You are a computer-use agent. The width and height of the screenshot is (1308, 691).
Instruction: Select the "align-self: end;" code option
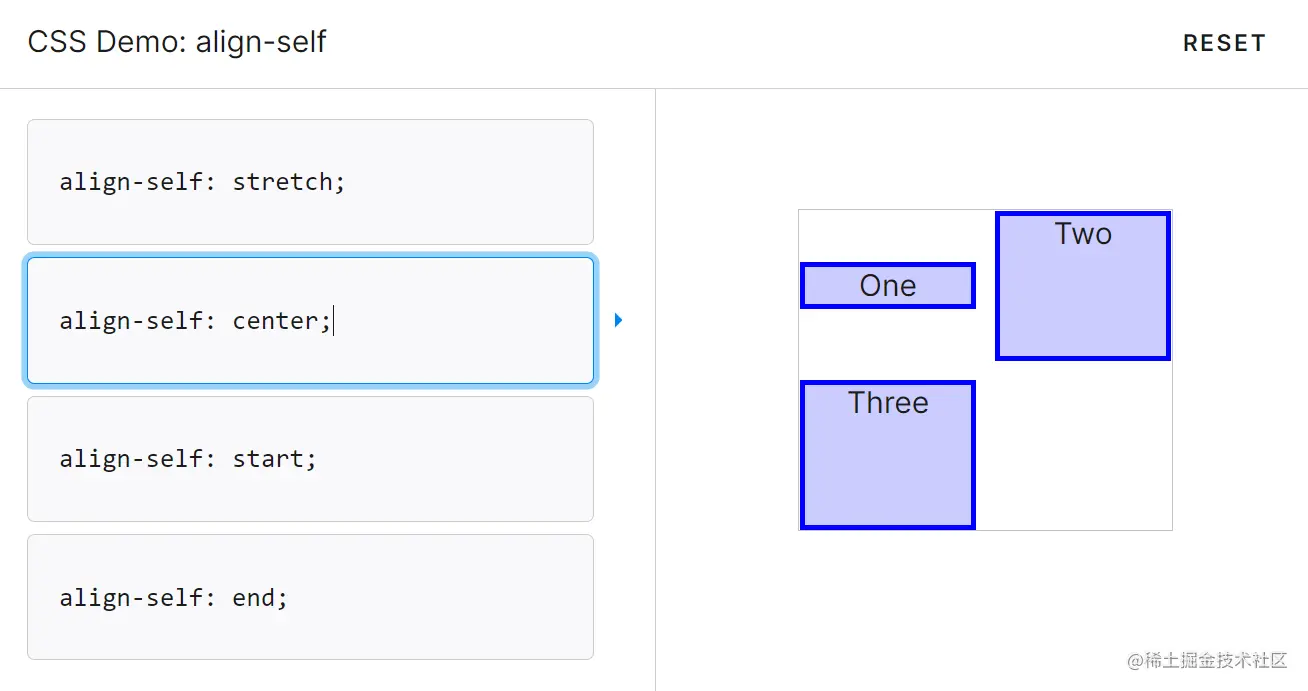(x=310, y=597)
